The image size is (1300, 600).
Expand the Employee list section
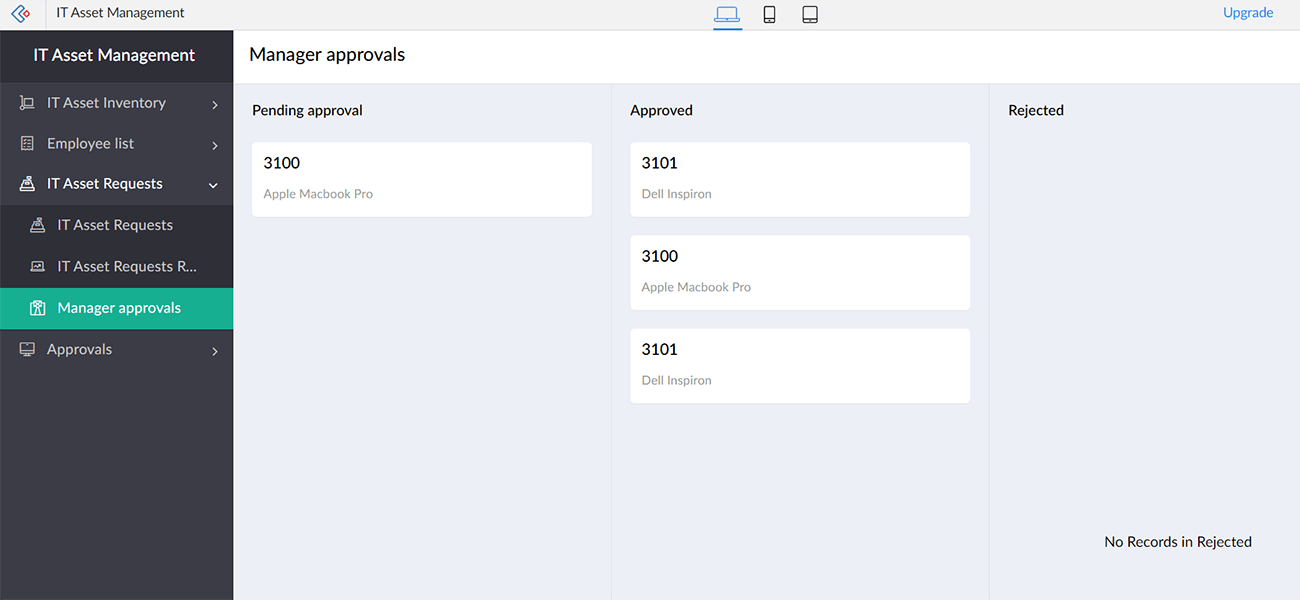click(214, 143)
